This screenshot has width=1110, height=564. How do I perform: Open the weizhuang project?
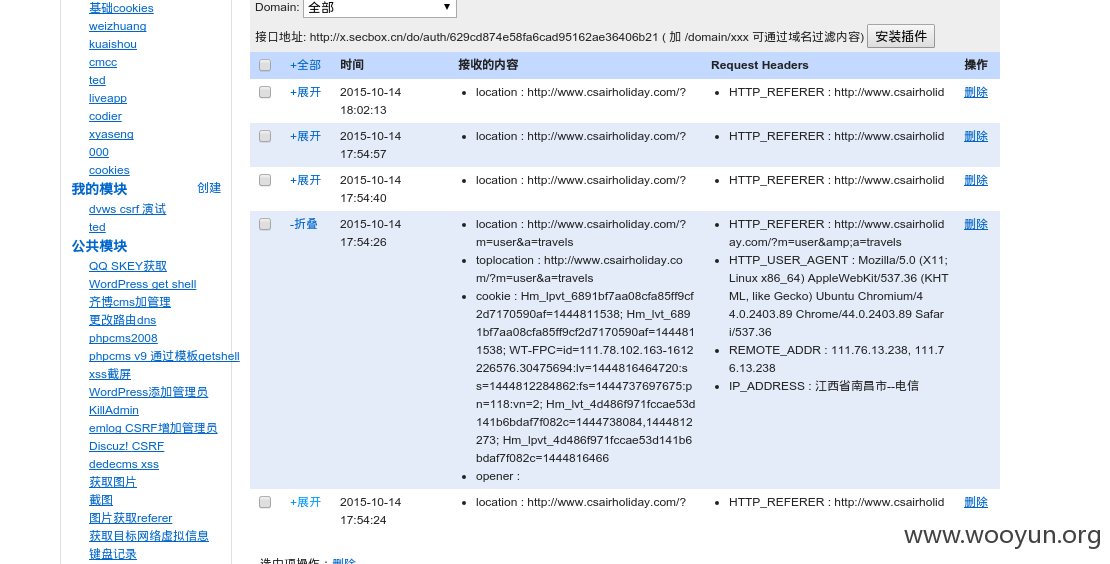click(x=118, y=26)
